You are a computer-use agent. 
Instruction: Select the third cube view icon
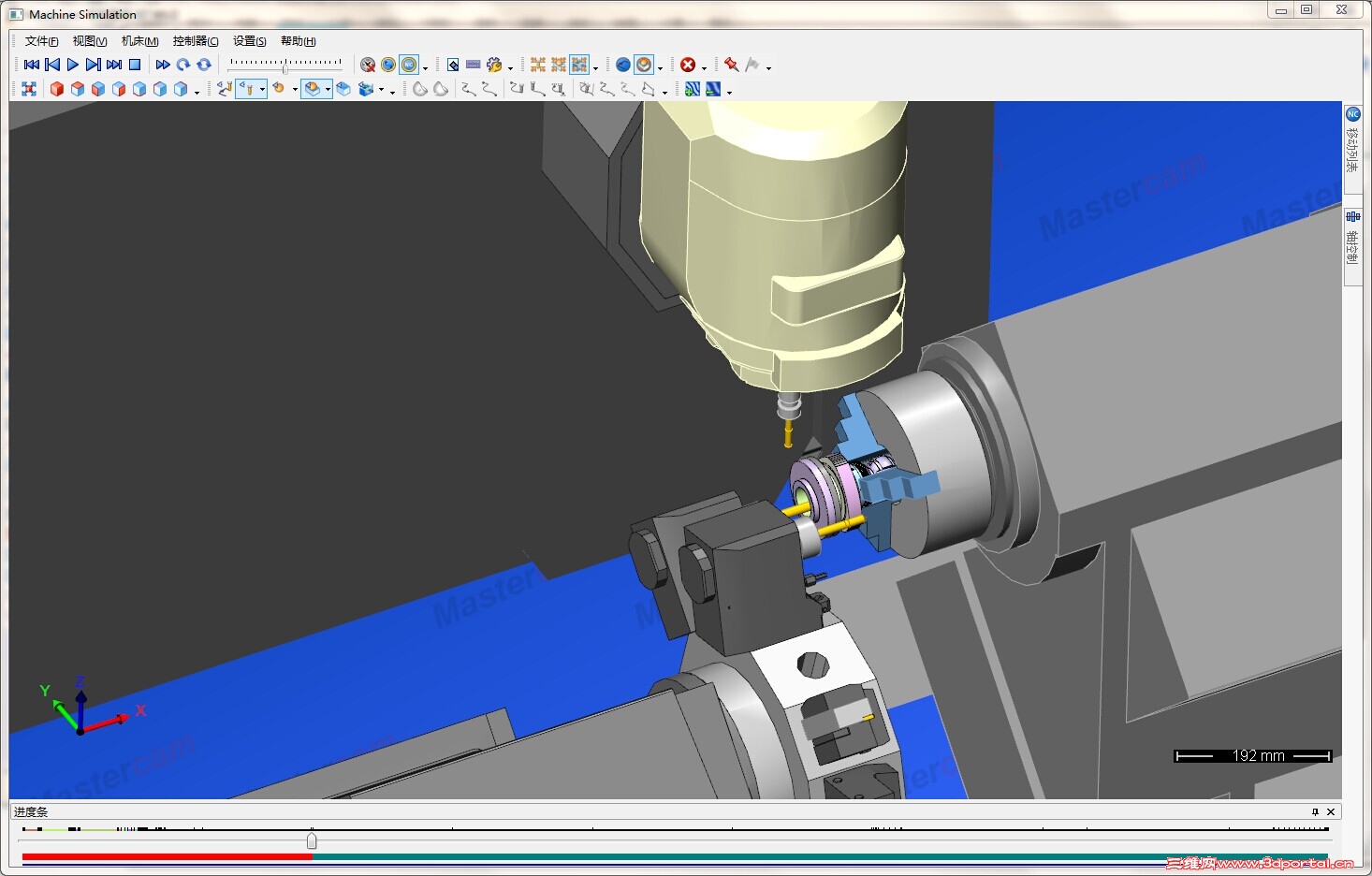click(x=98, y=89)
